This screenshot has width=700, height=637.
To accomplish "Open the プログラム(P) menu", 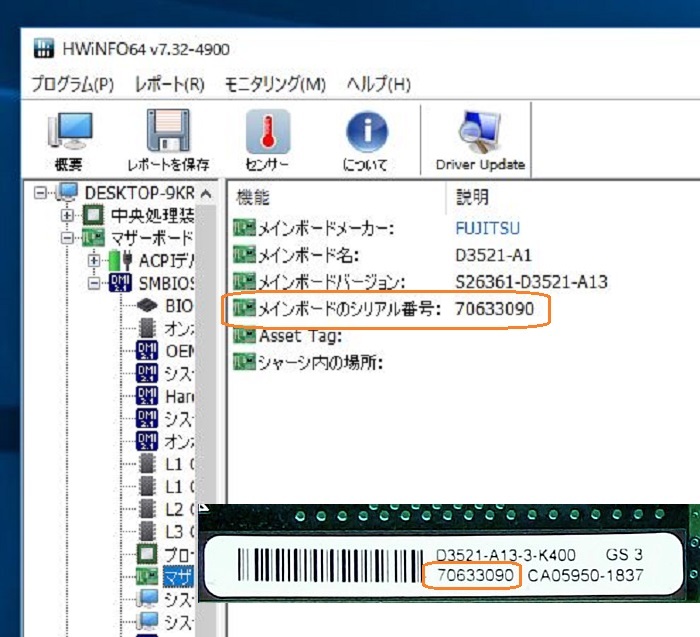I will point(73,84).
